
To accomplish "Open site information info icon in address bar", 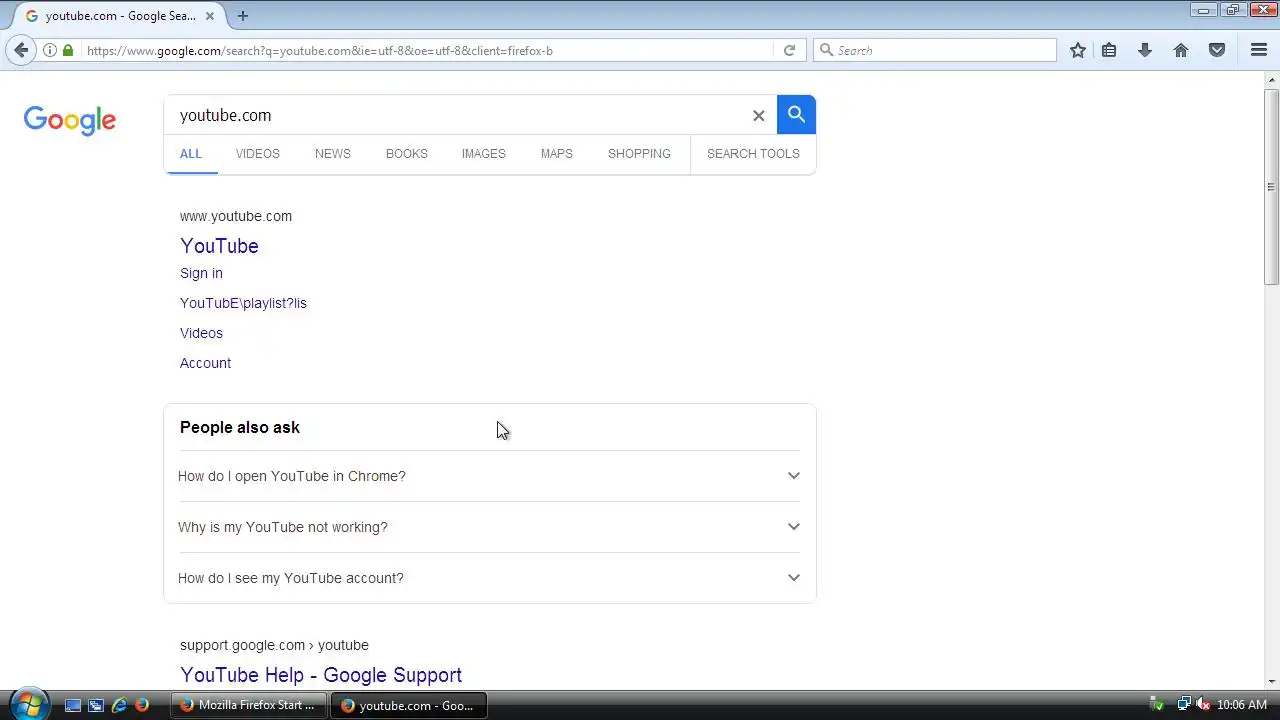I will [50, 50].
